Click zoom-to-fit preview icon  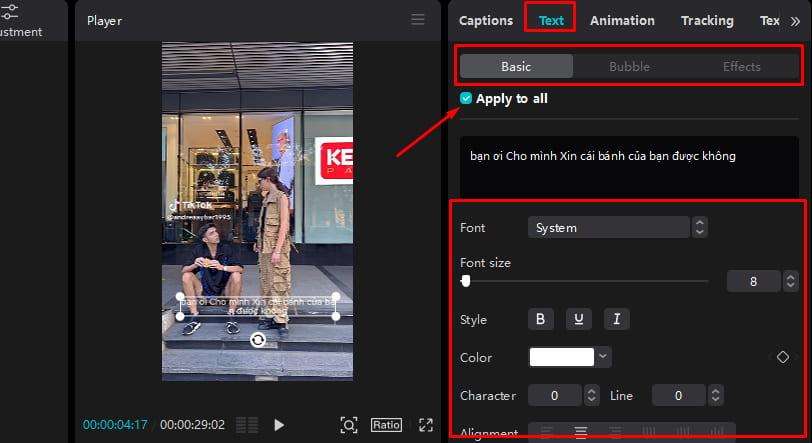click(x=349, y=425)
